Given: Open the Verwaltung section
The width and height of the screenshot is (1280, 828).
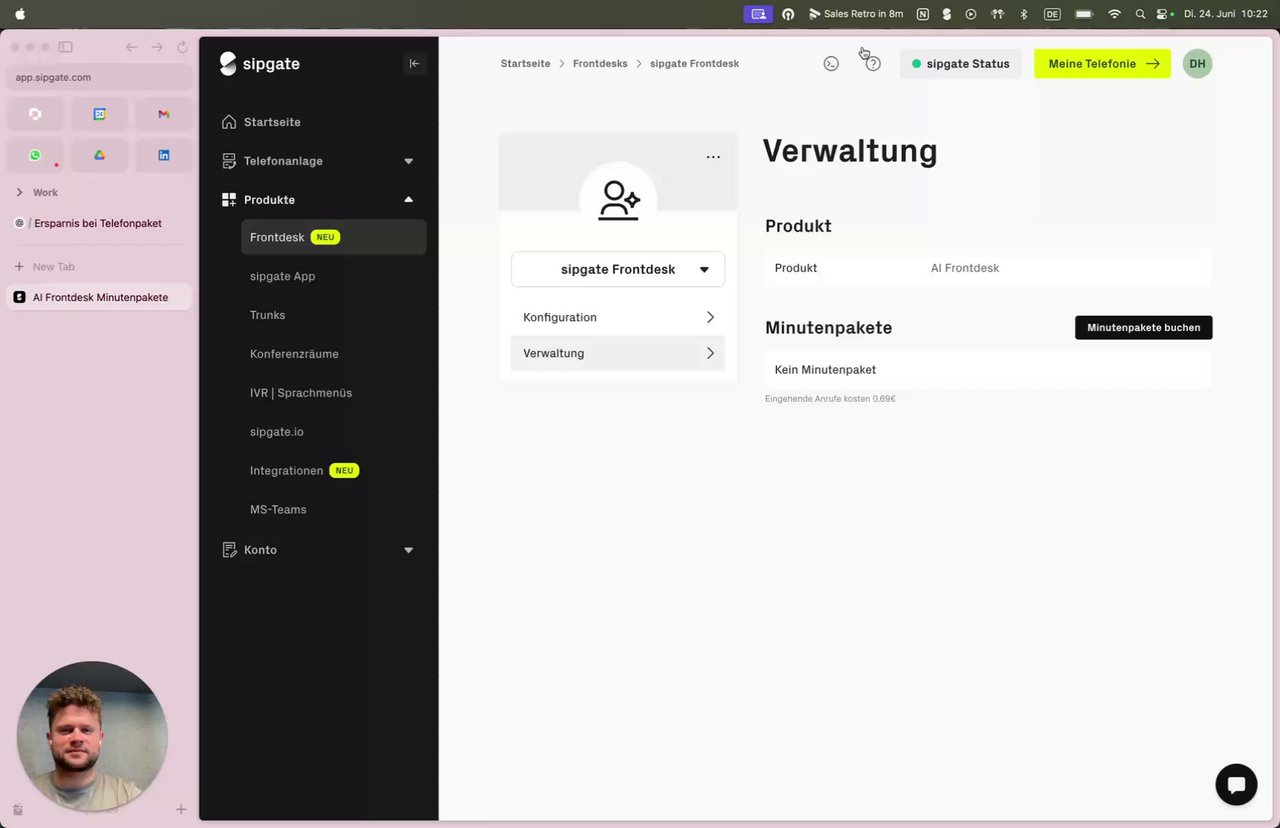Looking at the screenshot, I should pos(618,353).
